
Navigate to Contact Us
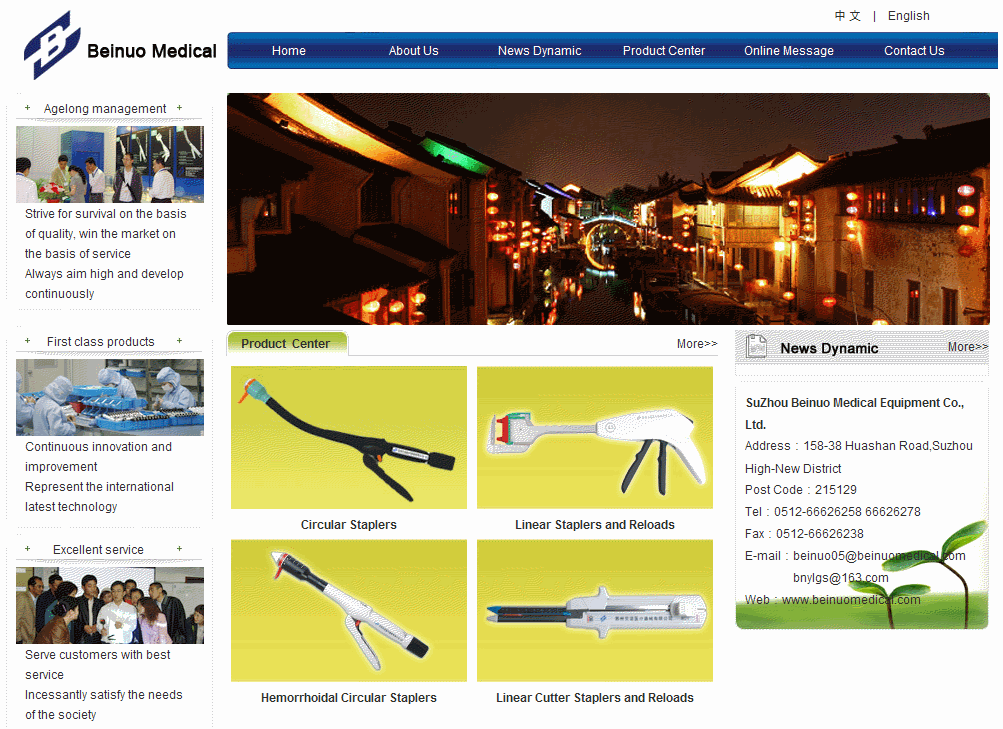tap(913, 51)
